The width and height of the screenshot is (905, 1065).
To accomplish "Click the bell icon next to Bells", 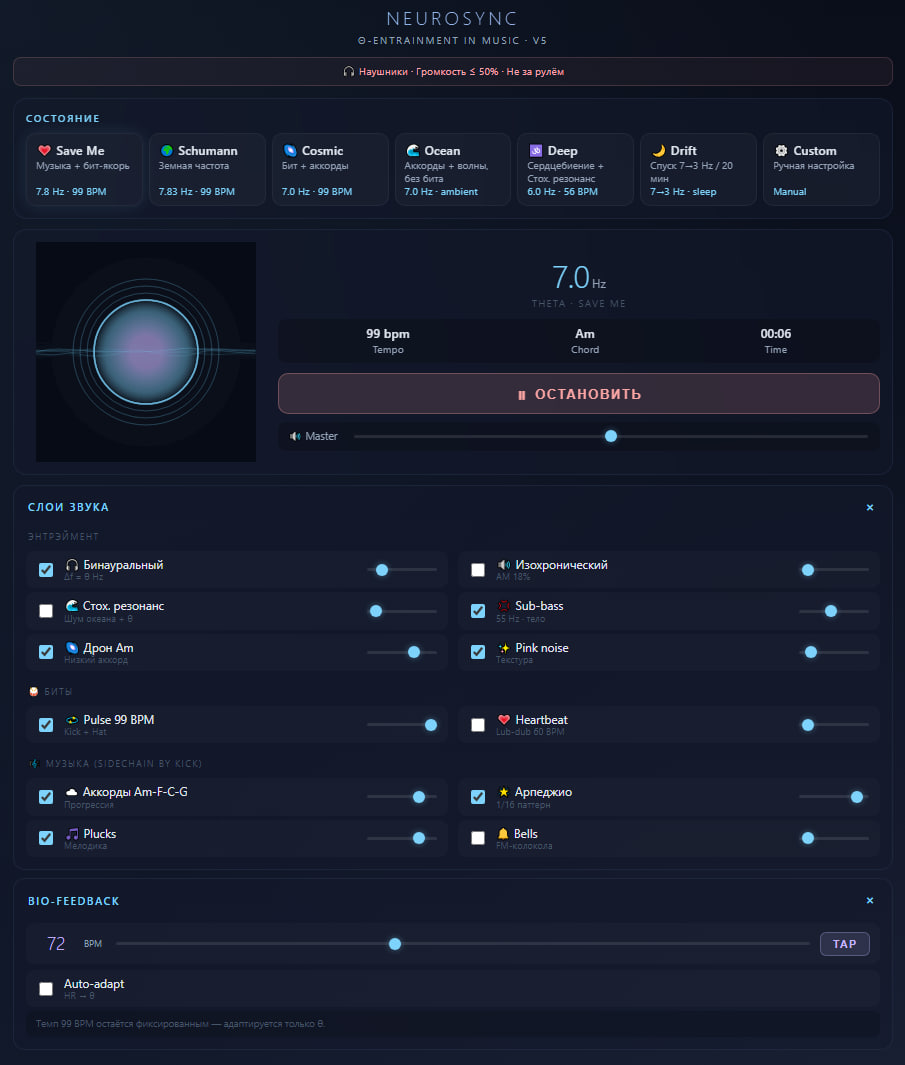I will [503, 833].
